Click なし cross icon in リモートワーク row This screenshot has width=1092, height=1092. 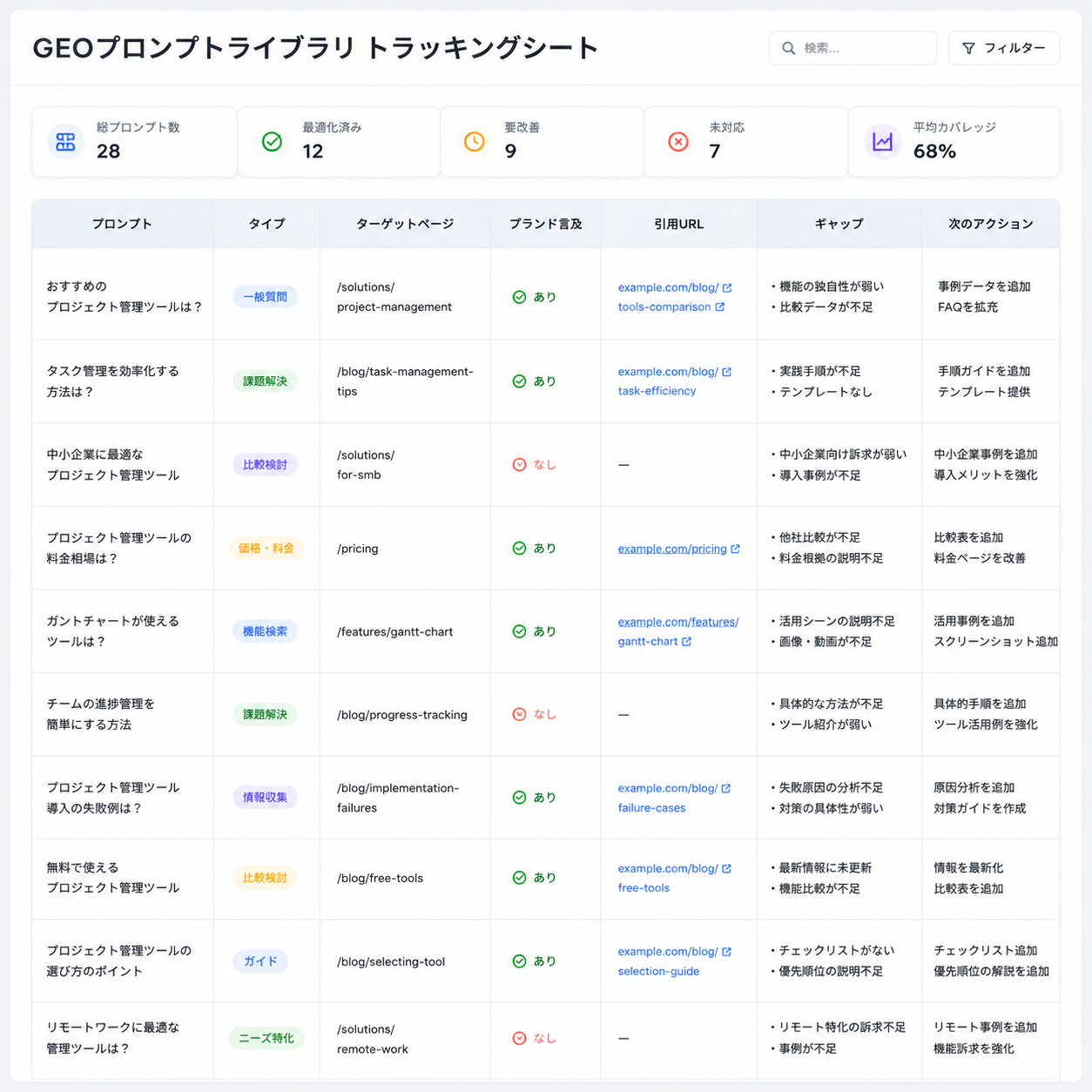[x=519, y=1038]
